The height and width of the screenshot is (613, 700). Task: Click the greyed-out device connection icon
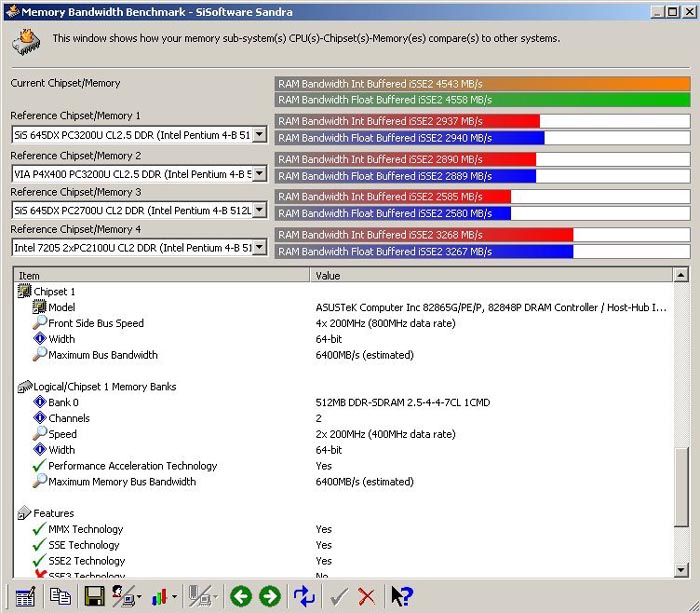click(x=203, y=596)
